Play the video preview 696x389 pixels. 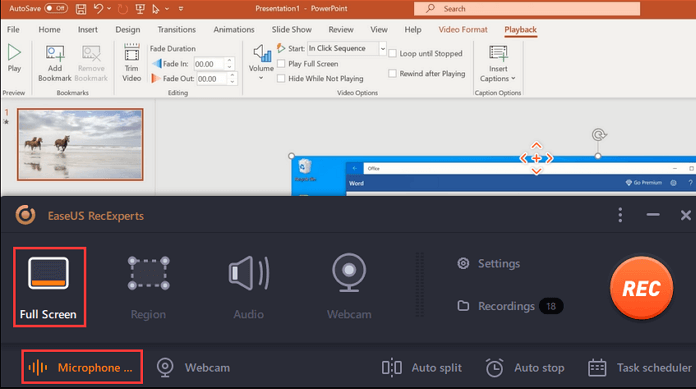[x=14, y=59]
